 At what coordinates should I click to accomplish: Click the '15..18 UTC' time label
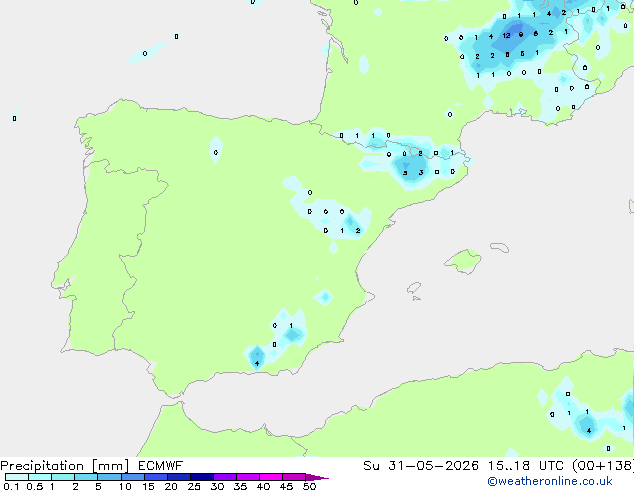525,466
